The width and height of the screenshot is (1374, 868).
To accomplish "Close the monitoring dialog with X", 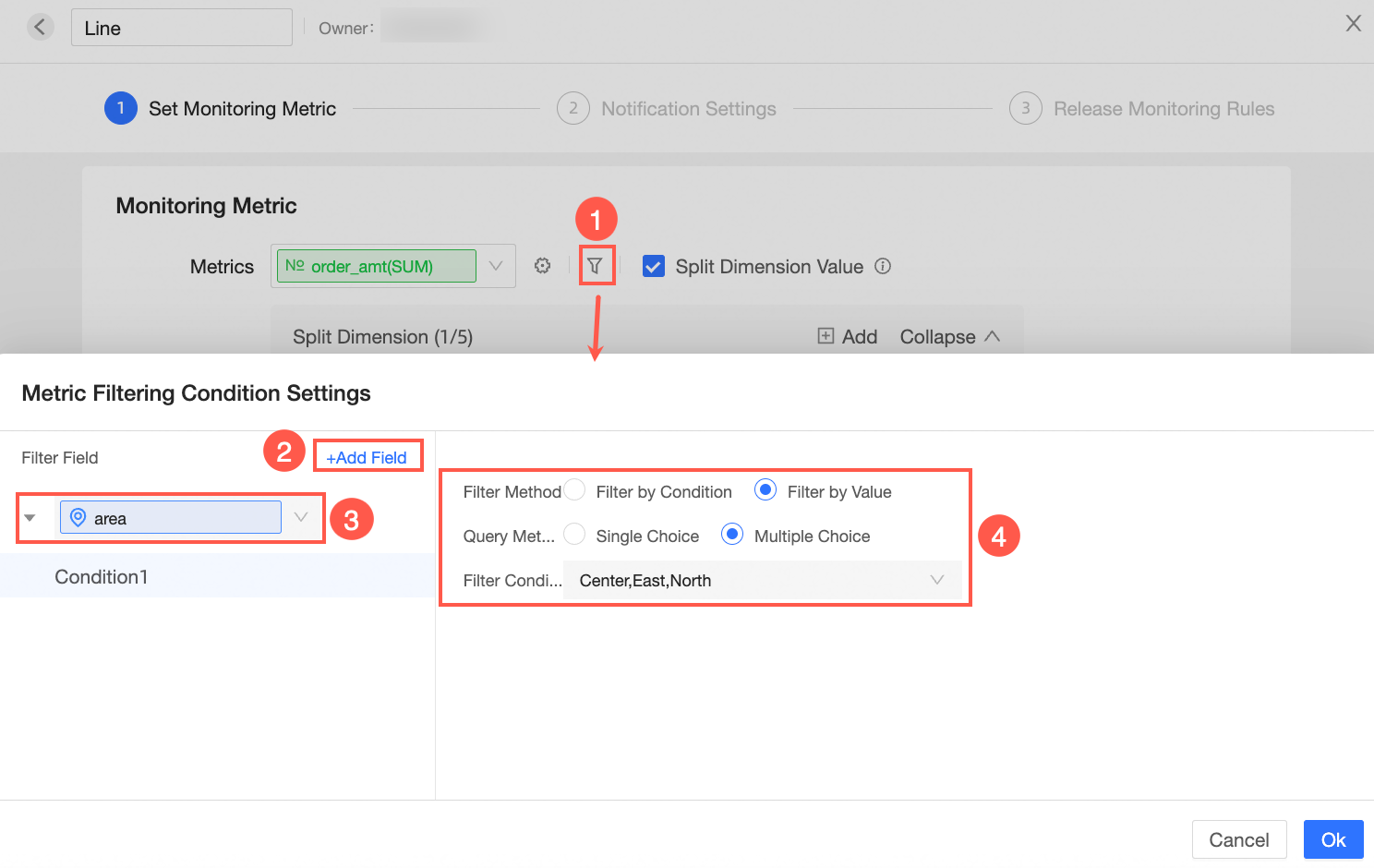I will (x=1353, y=23).
